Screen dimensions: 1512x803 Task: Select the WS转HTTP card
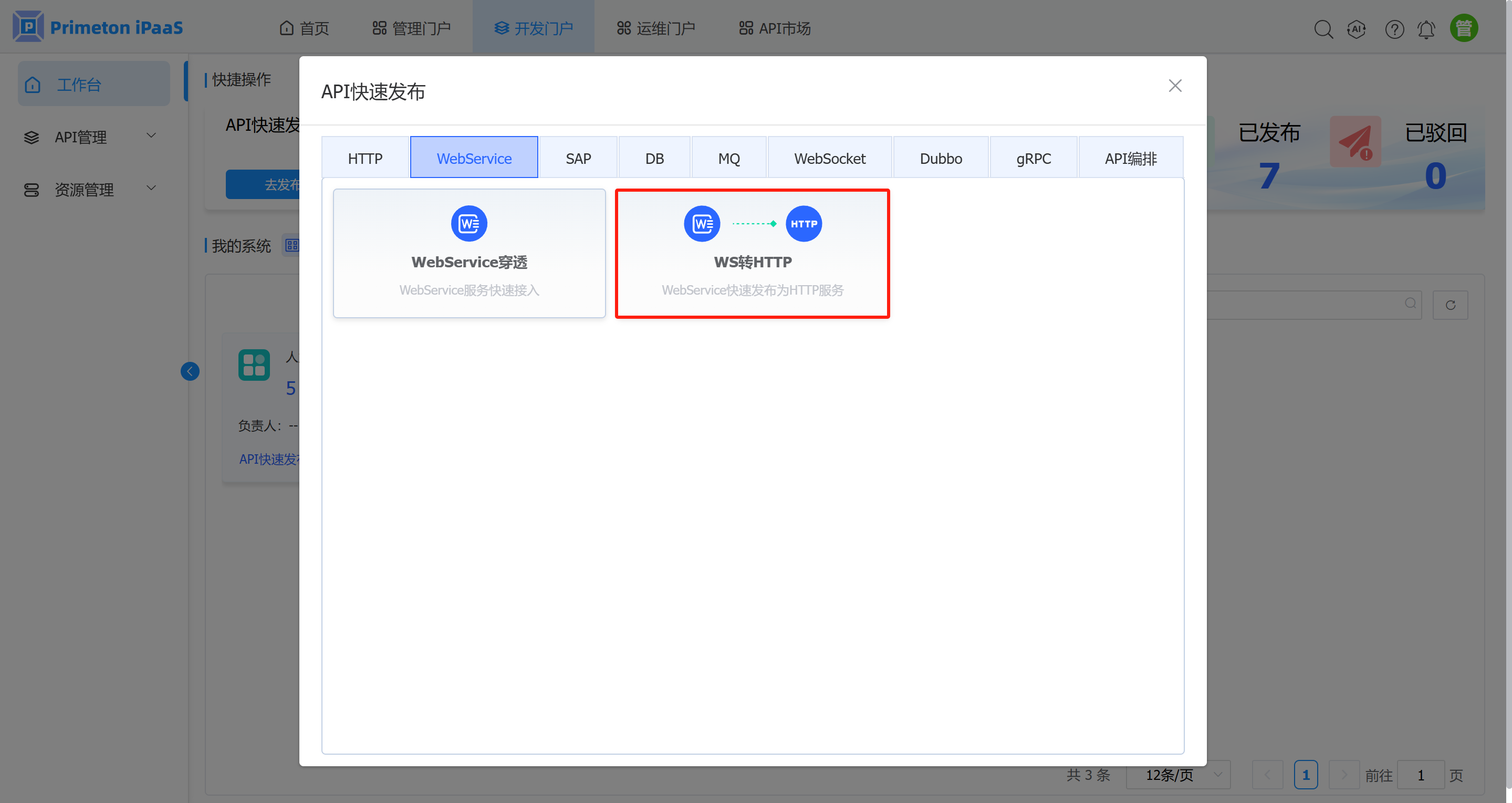(x=752, y=253)
